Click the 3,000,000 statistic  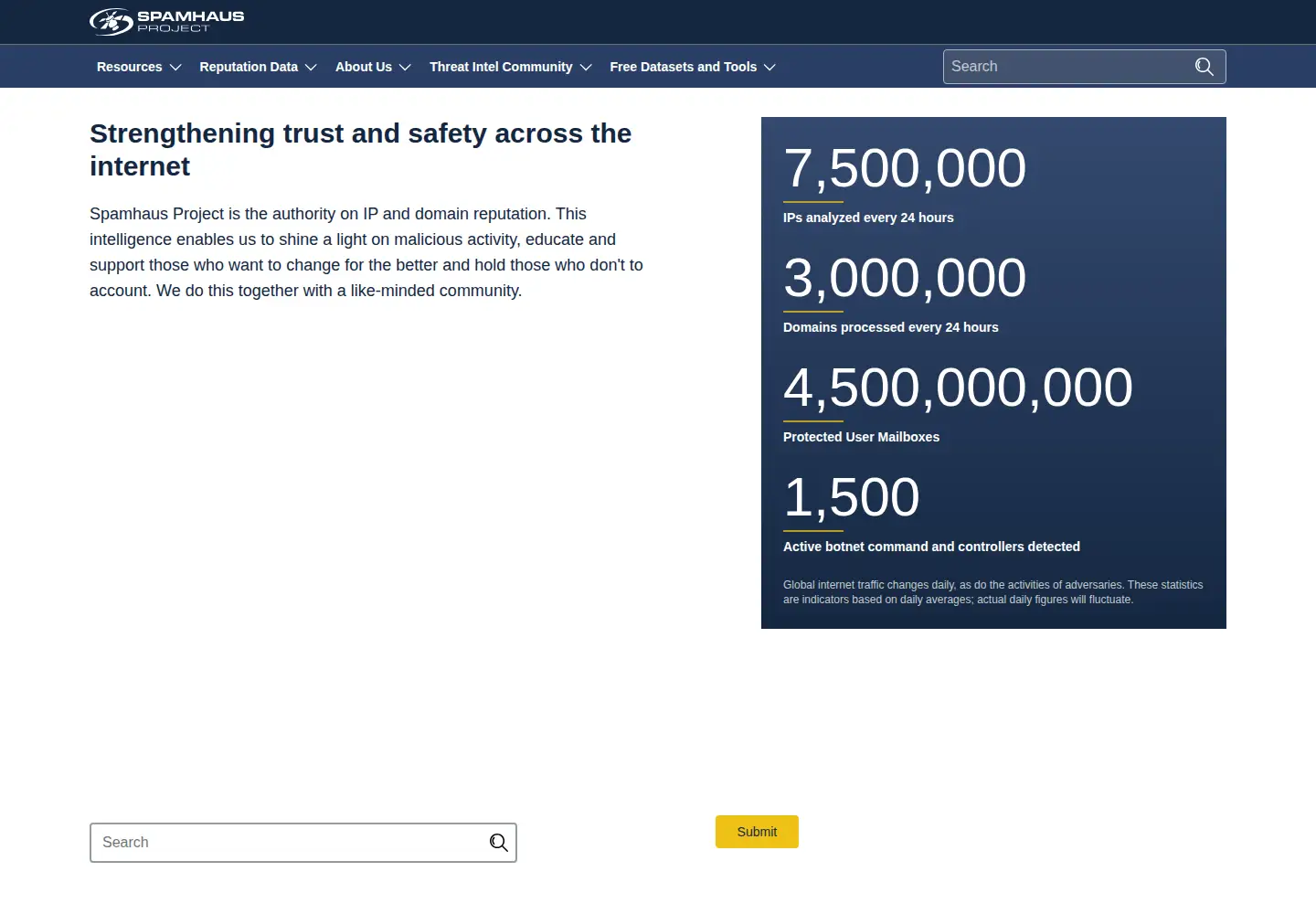click(x=905, y=278)
